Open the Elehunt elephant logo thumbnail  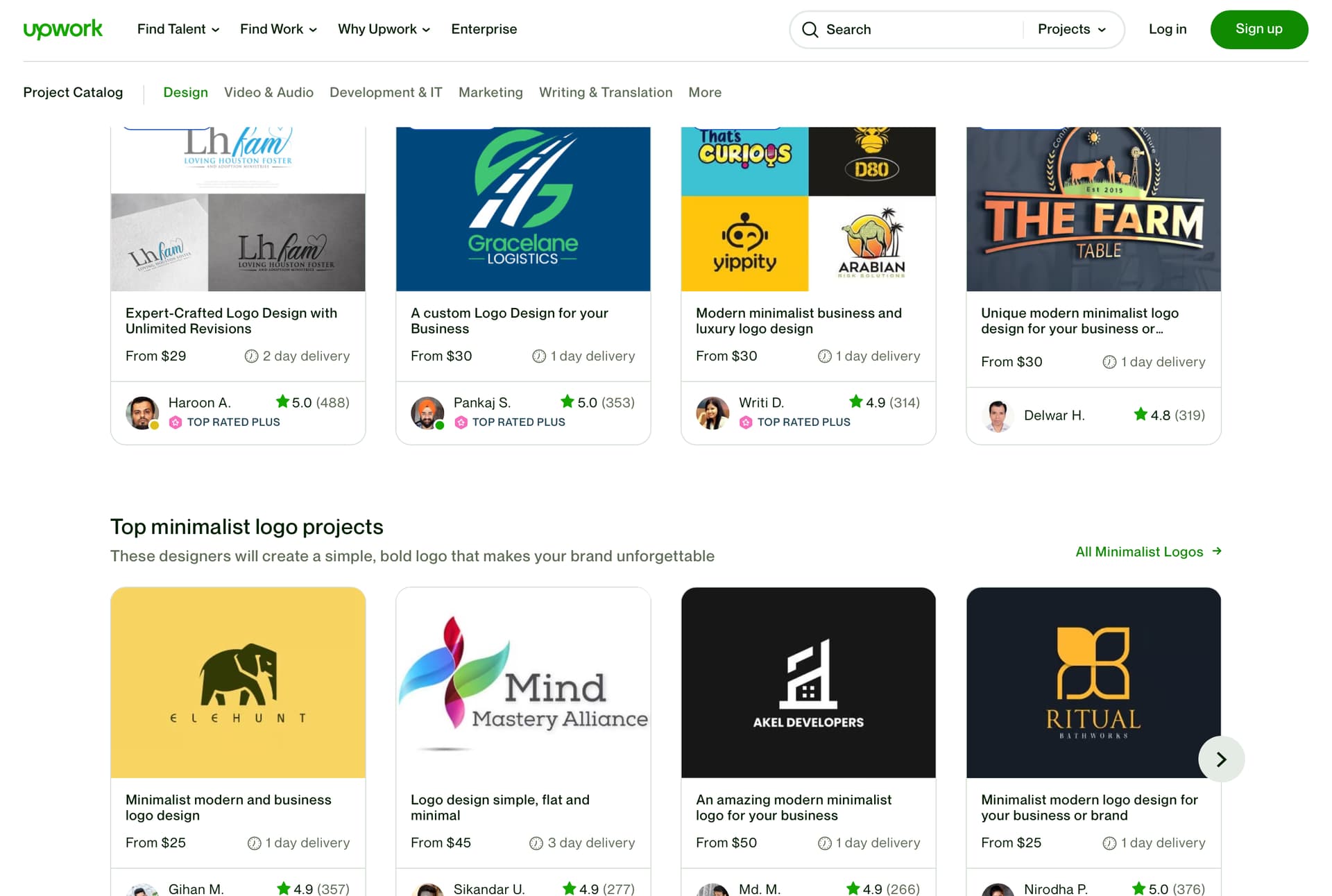238,682
